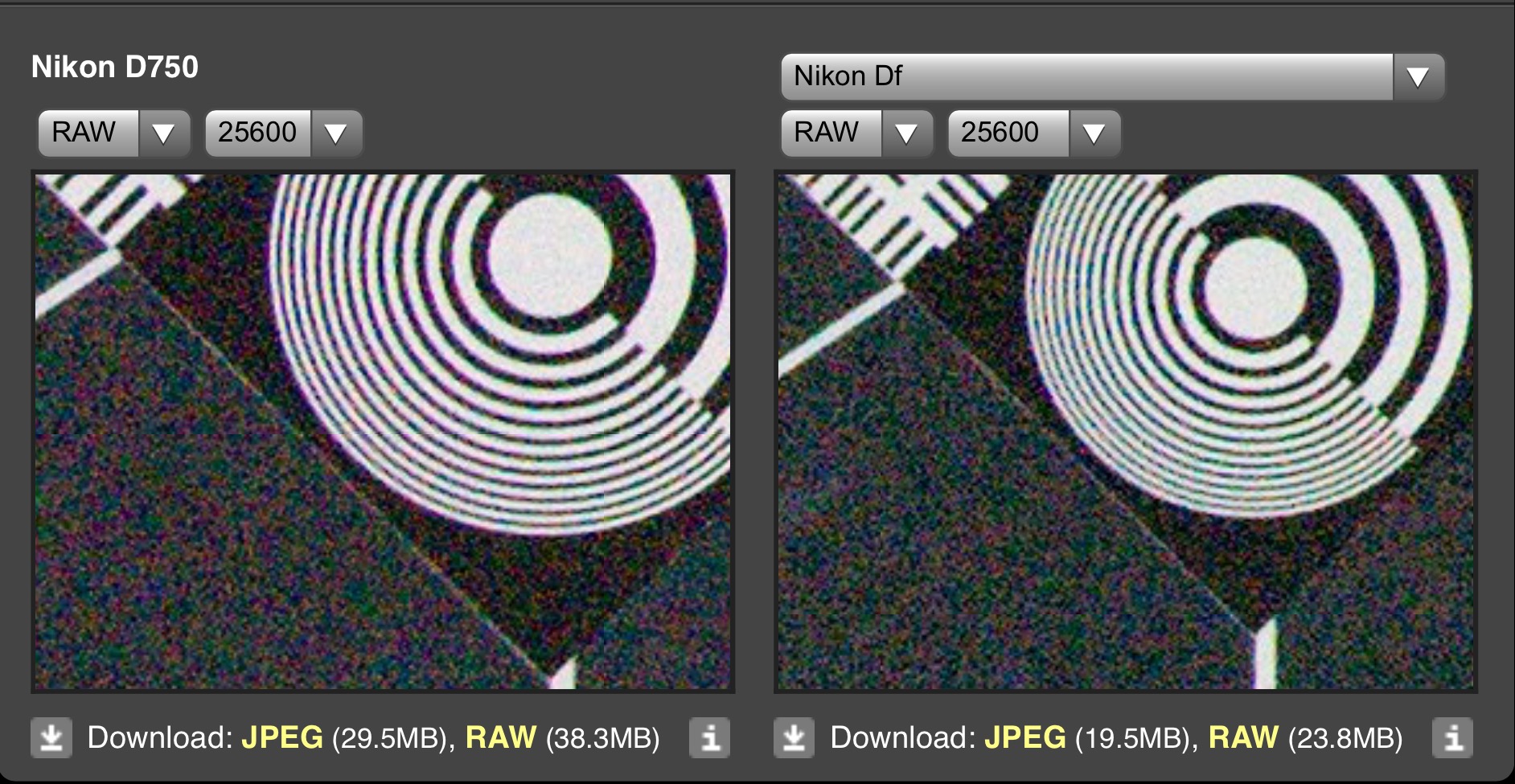Open the 25600 ISO dropdown for Nikon Df

click(1033, 133)
